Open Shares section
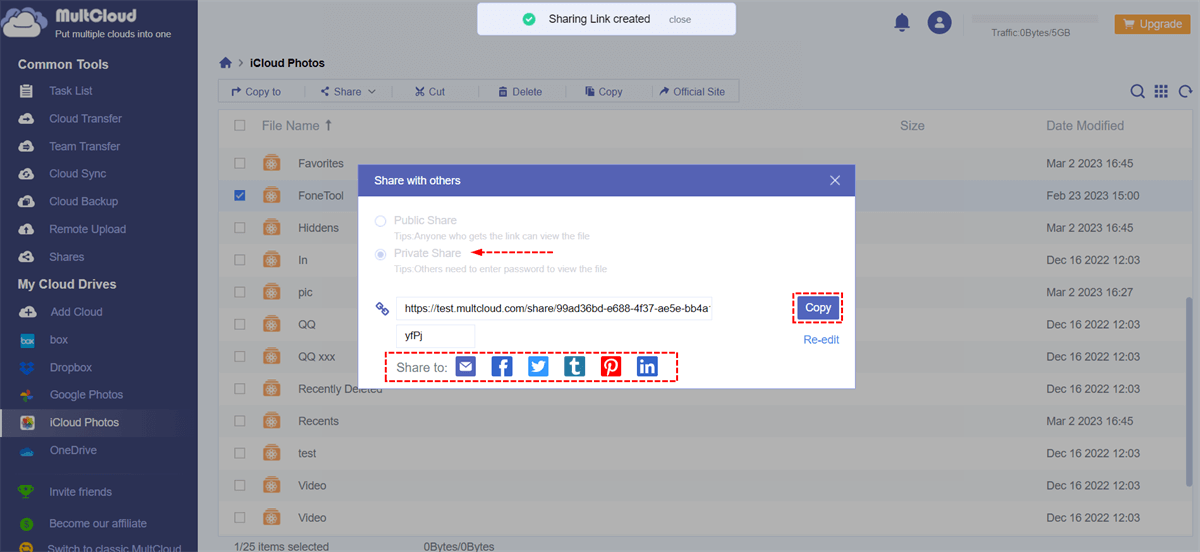The width and height of the screenshot is (1200, 552). pyautogui.click(x=66, y=257)
